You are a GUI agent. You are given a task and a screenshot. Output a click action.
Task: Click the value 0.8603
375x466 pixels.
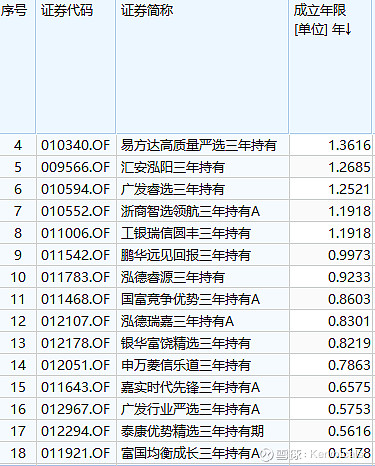[349, 299]
